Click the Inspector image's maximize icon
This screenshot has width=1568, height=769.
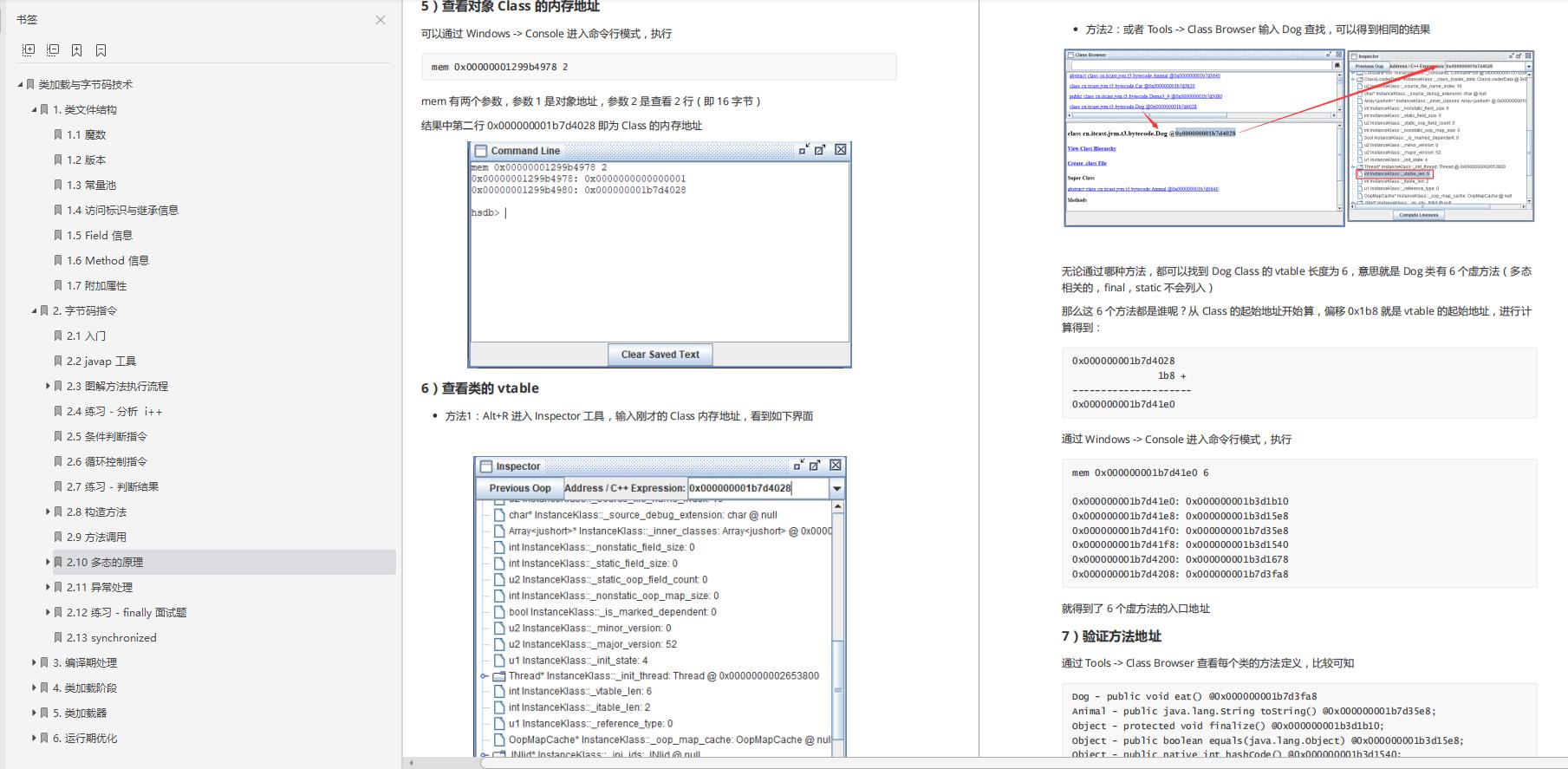pyautogui.click(x=815, y=466)
